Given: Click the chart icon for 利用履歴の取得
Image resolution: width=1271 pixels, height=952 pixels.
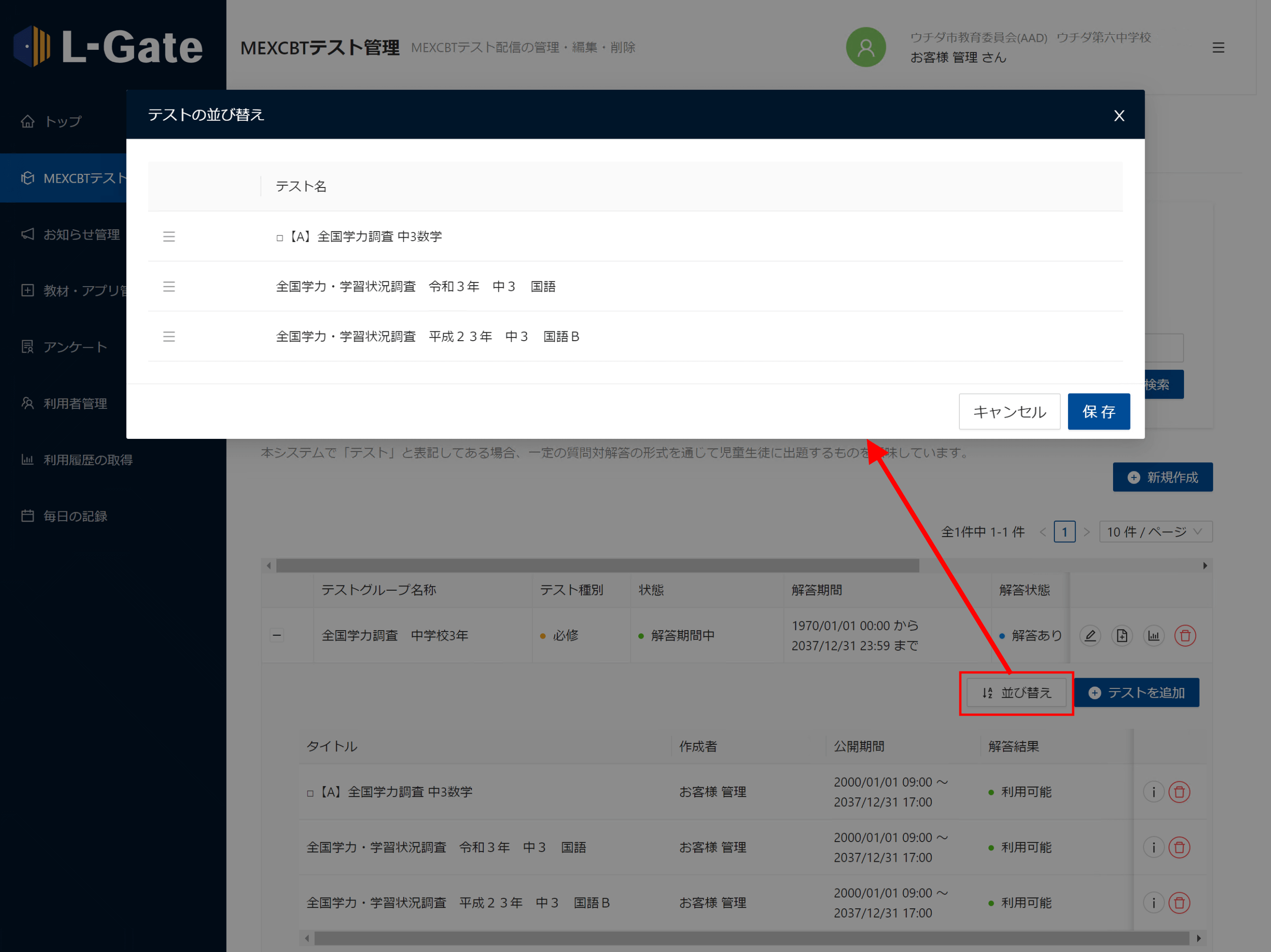Looking at the screenshot, I should (x=28, y=459).
